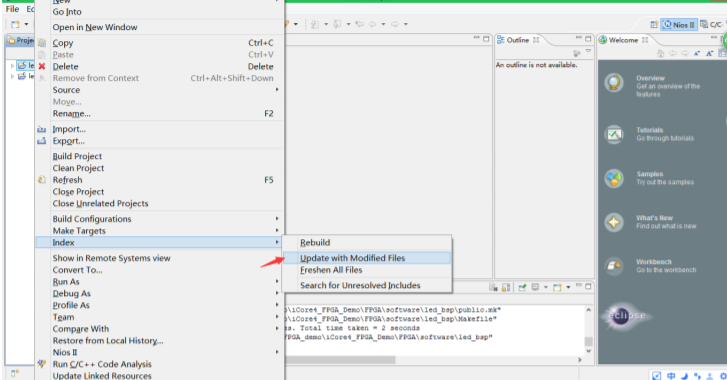
Task: Click the Workbench icon on Welcome
Action: tap(614, 266)
